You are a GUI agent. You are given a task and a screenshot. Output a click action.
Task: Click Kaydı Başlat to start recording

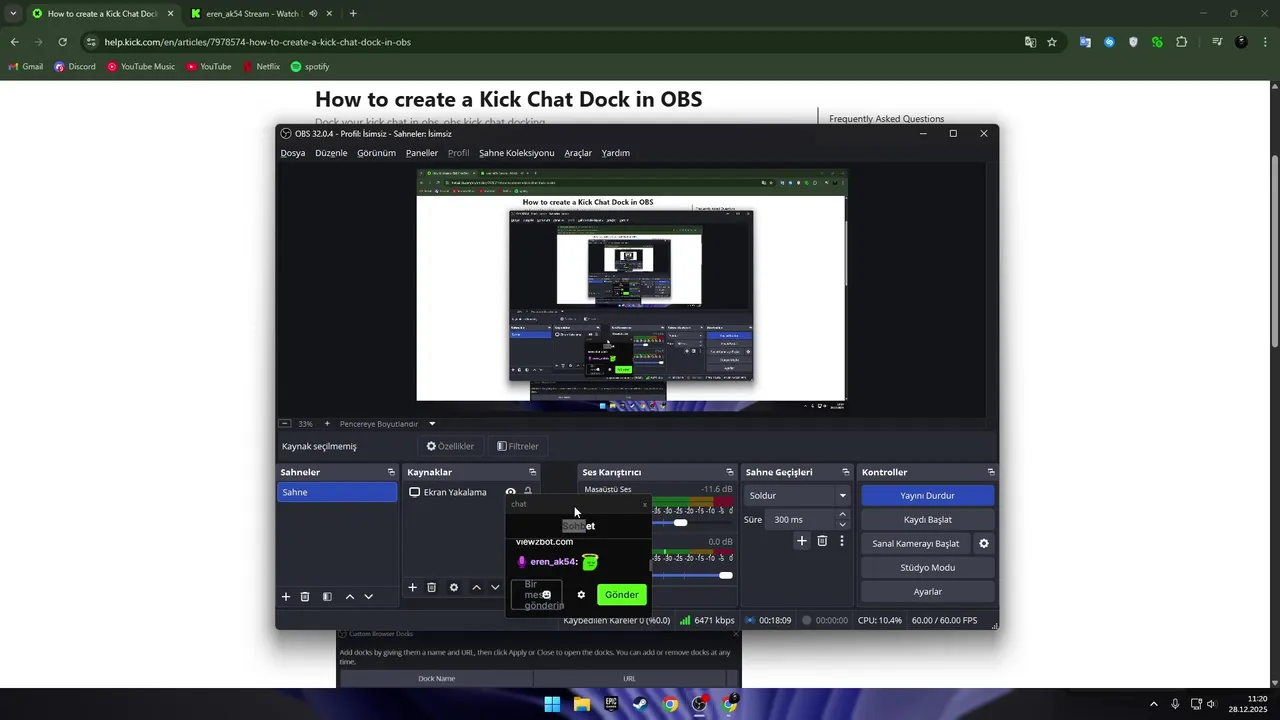[927, 520]
